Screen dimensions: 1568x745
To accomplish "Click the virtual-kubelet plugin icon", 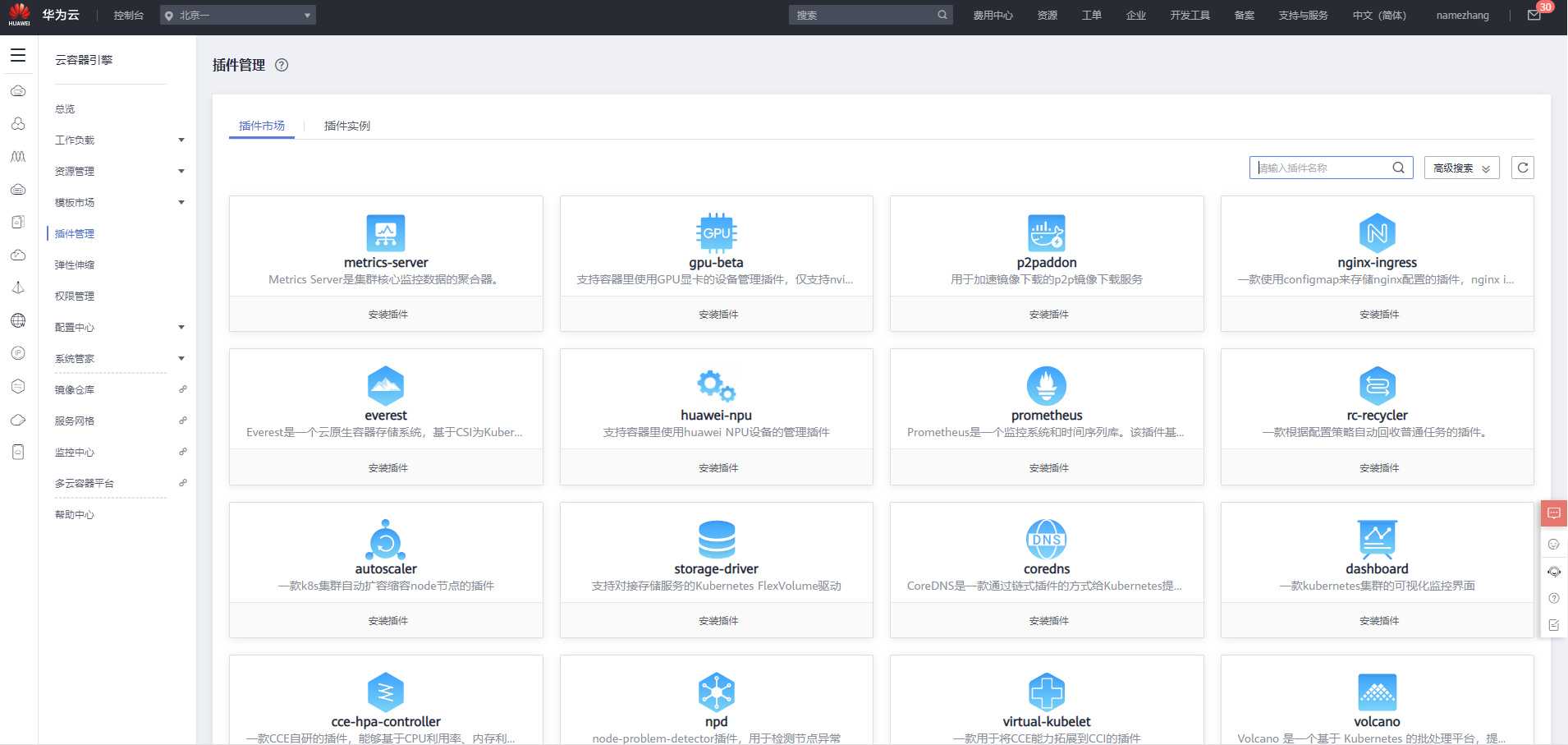I will [x=1047, y=692].
